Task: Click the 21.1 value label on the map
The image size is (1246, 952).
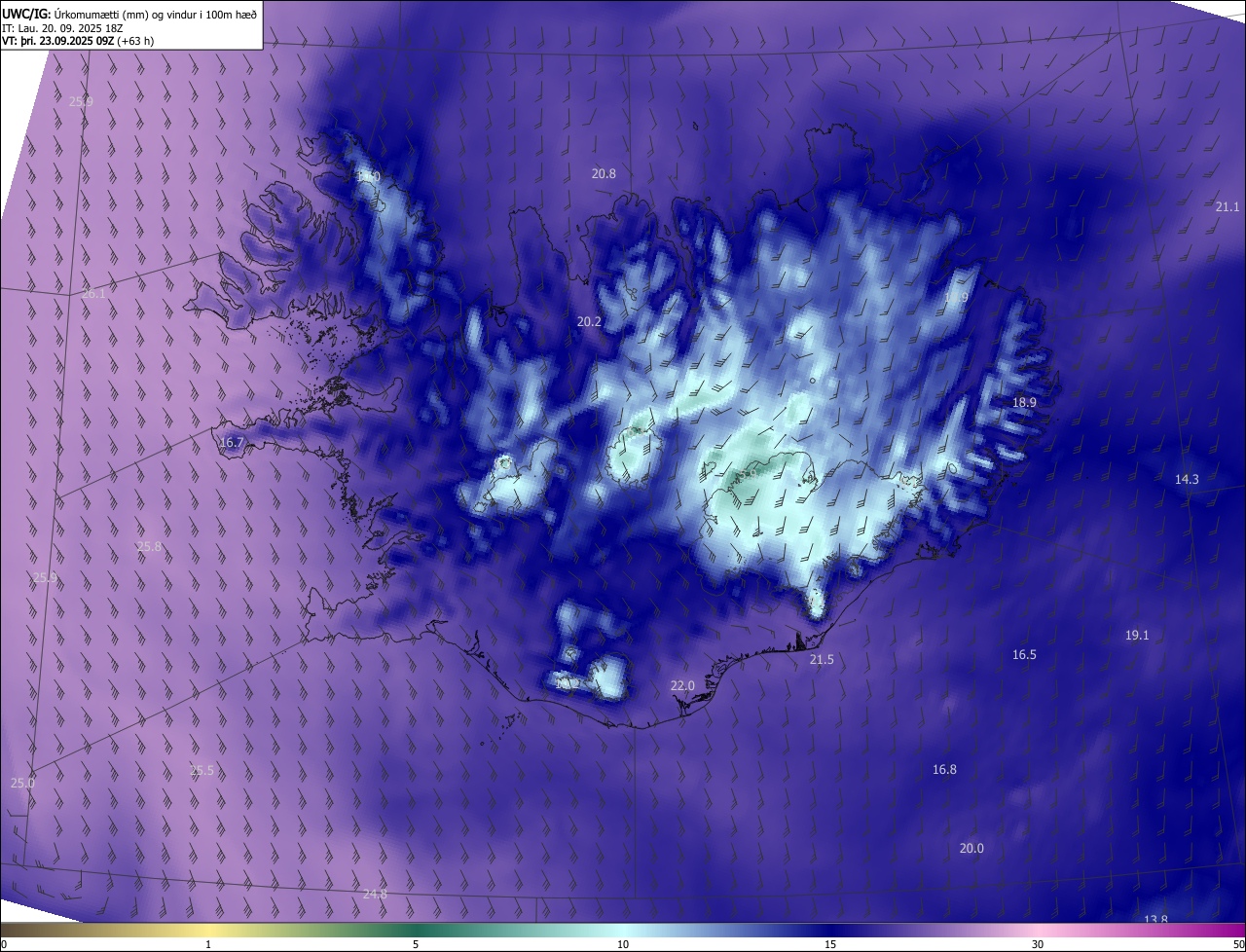Action: pyautogui.click(x=1228, y=206)
